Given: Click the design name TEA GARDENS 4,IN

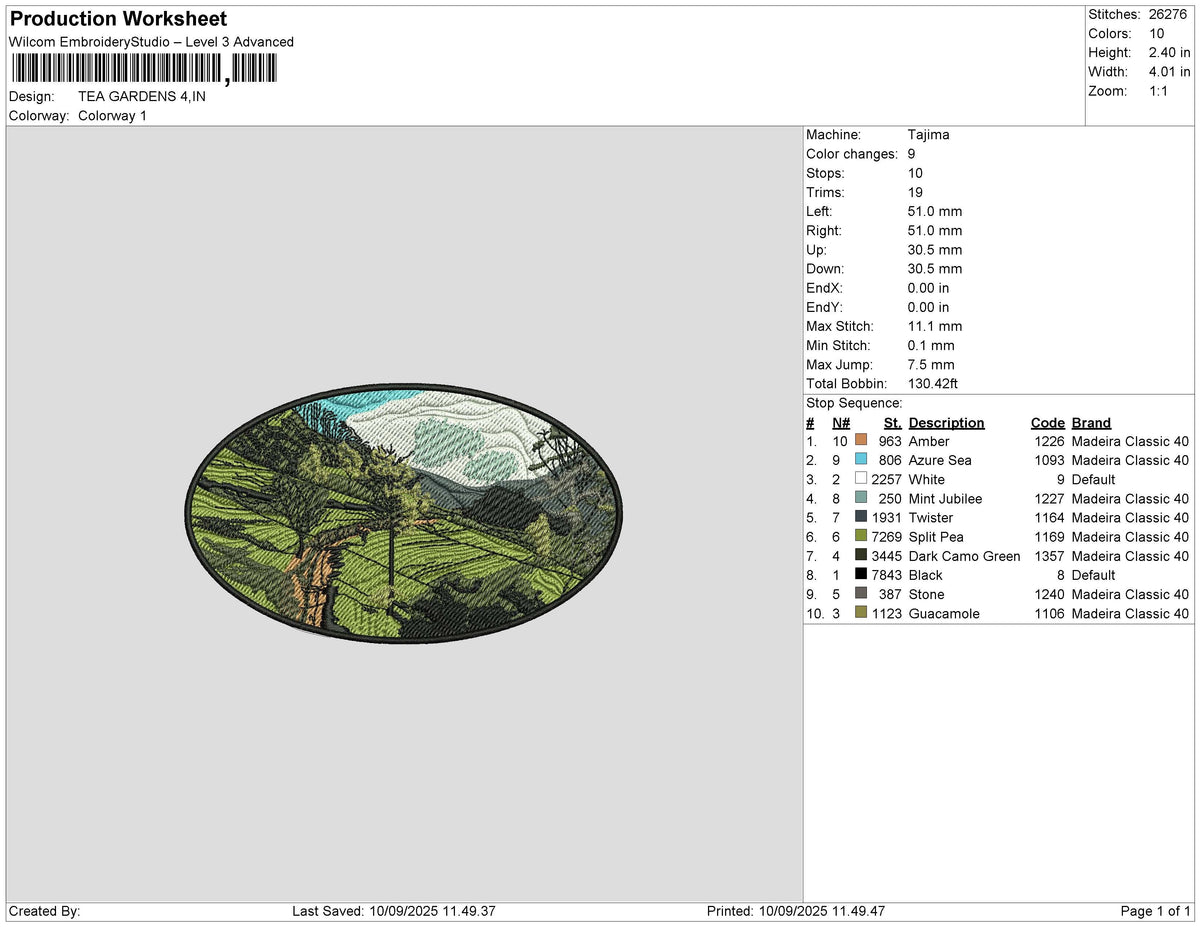Looking at the screenshot, I should [142, 96].
